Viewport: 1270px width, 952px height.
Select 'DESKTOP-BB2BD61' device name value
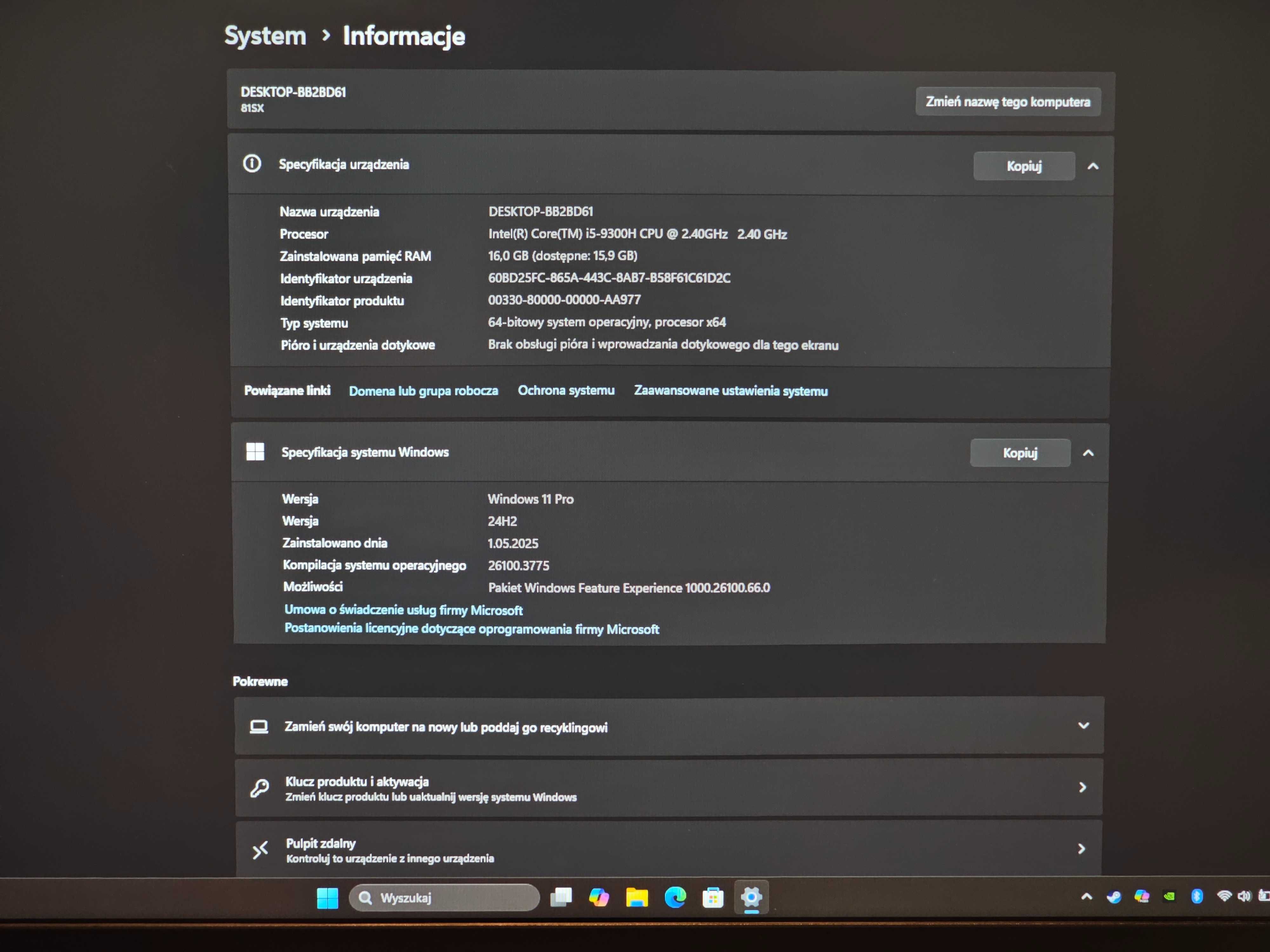[540, 211]
